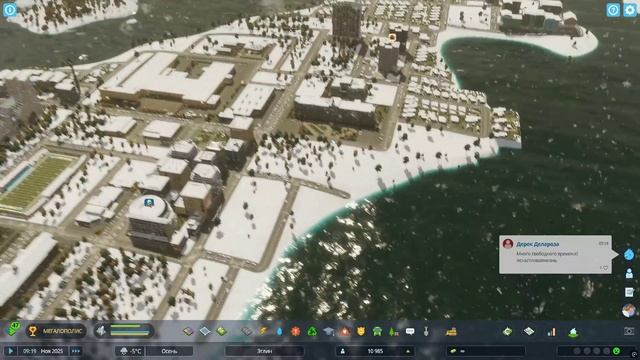Viewport: 640px width, 360px height.
Task: Click Дерек Делароза name link
Action: tap(538, 244)
